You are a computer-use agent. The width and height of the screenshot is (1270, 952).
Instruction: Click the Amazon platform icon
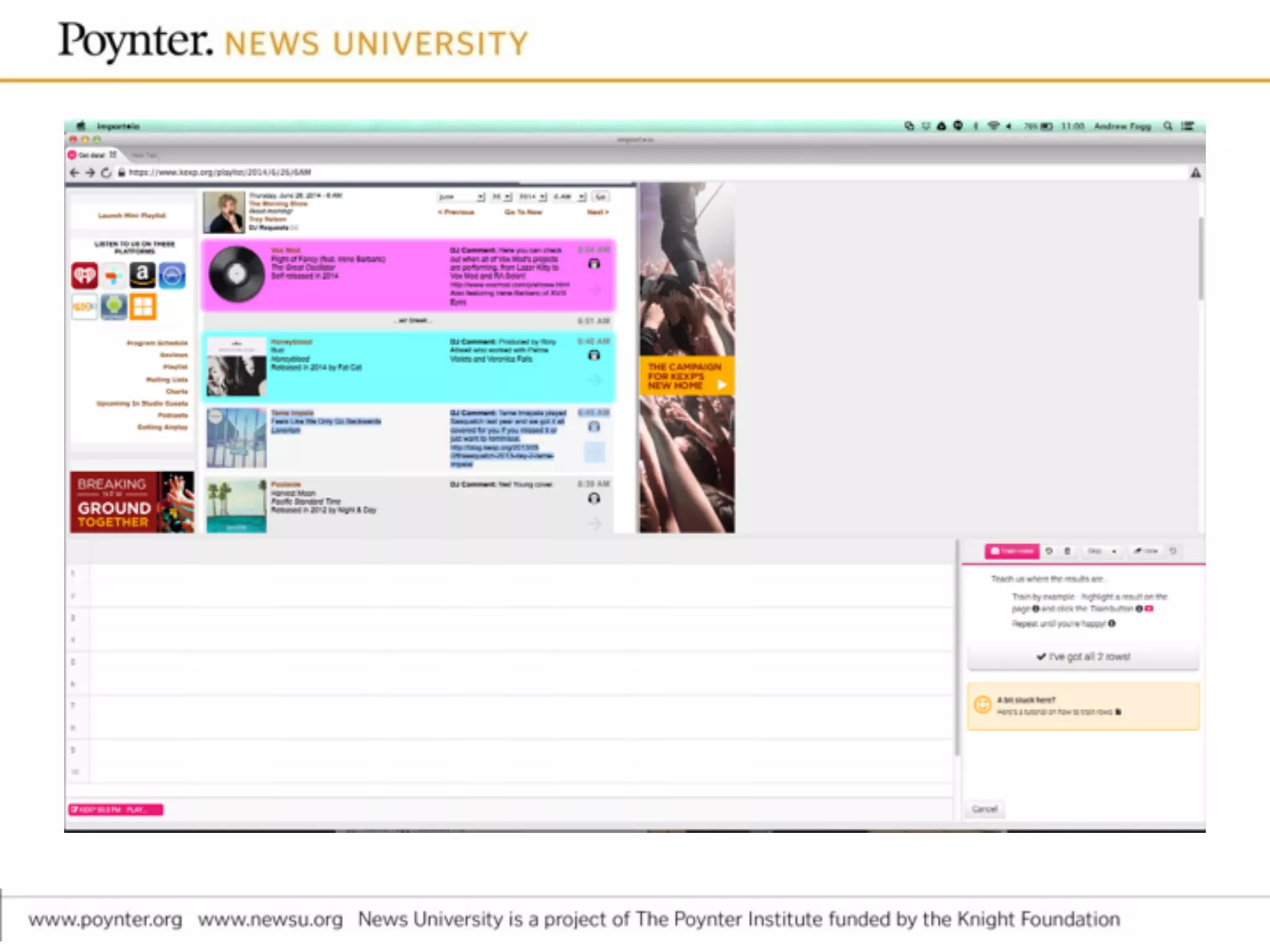(x=143, y=275)
